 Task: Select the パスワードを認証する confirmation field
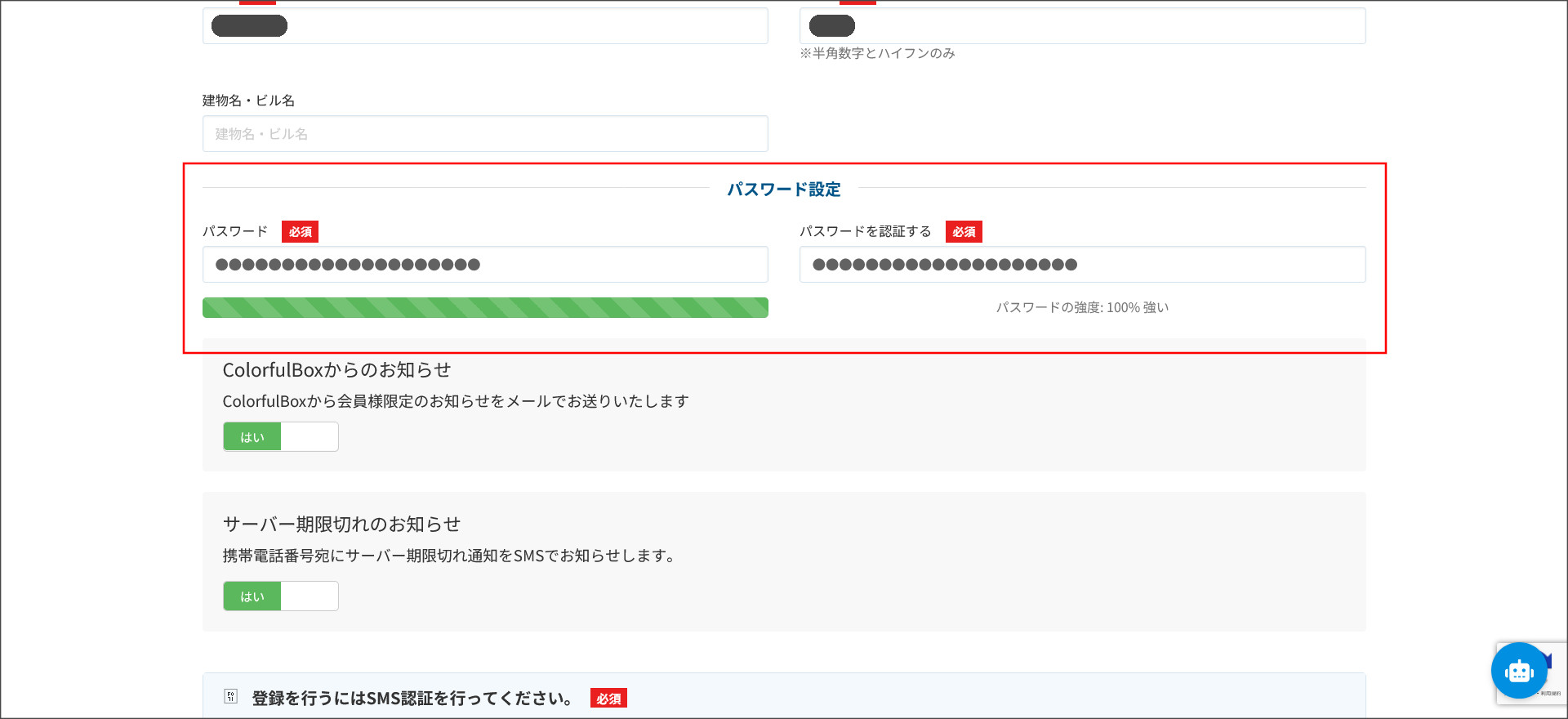(x=1082, y=265)
